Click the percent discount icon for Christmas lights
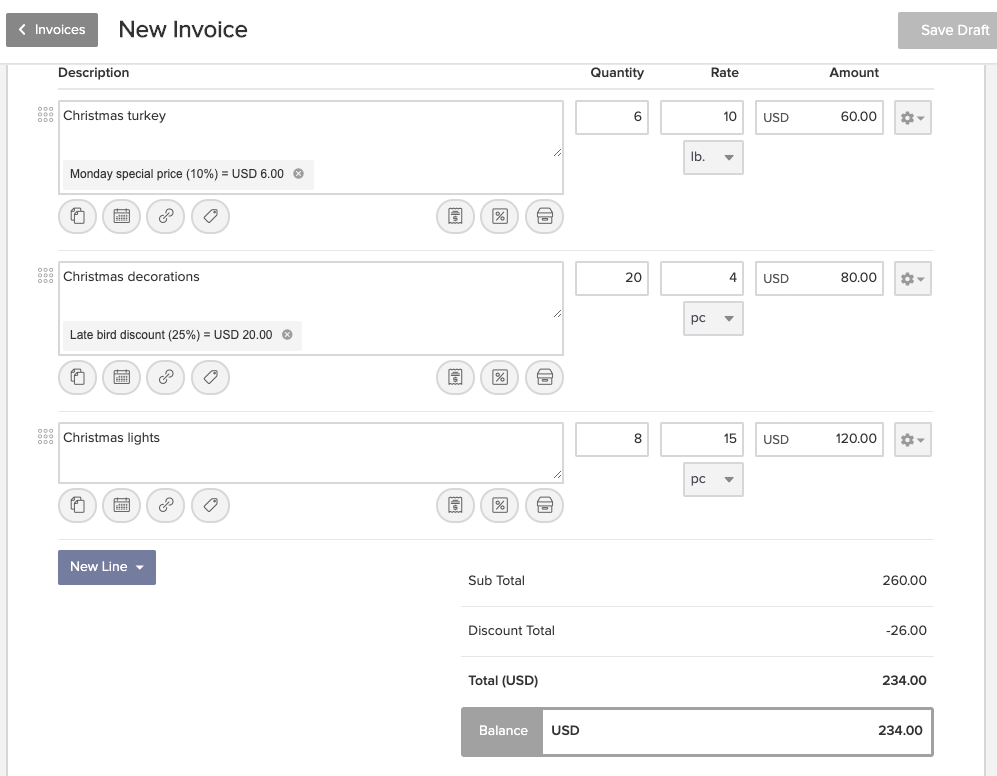This screenshot has height=776, width=997. 500,506
